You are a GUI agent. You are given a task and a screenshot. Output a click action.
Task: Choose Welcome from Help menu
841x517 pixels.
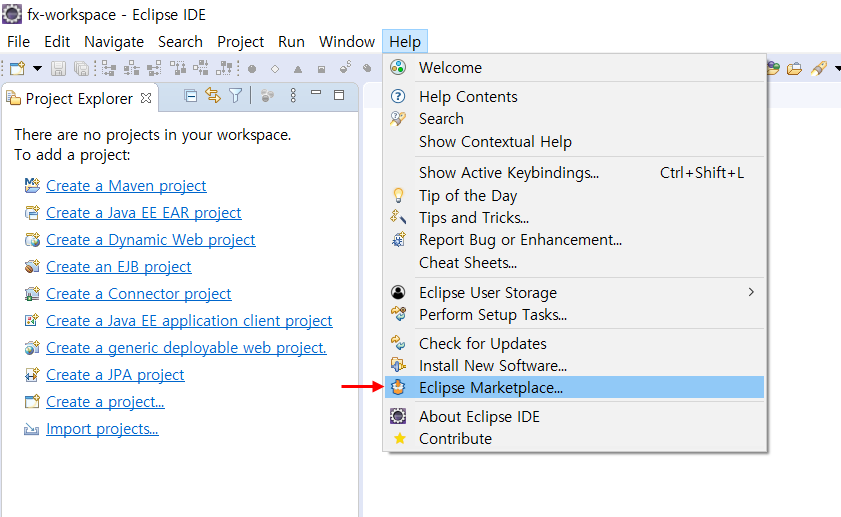click(x=574, y=68)
